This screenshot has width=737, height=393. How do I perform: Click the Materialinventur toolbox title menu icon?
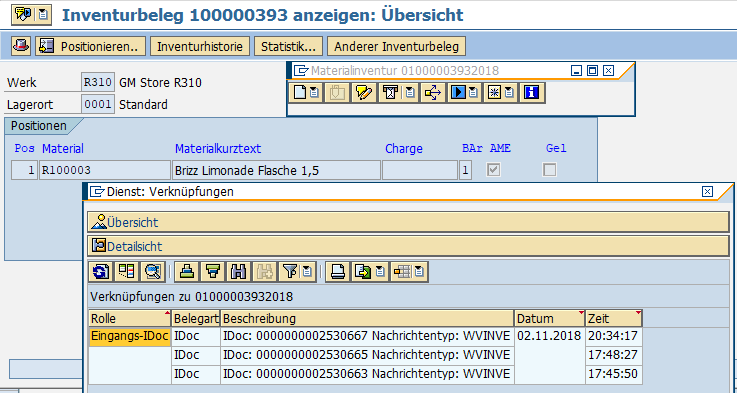(x=301, y=71)
